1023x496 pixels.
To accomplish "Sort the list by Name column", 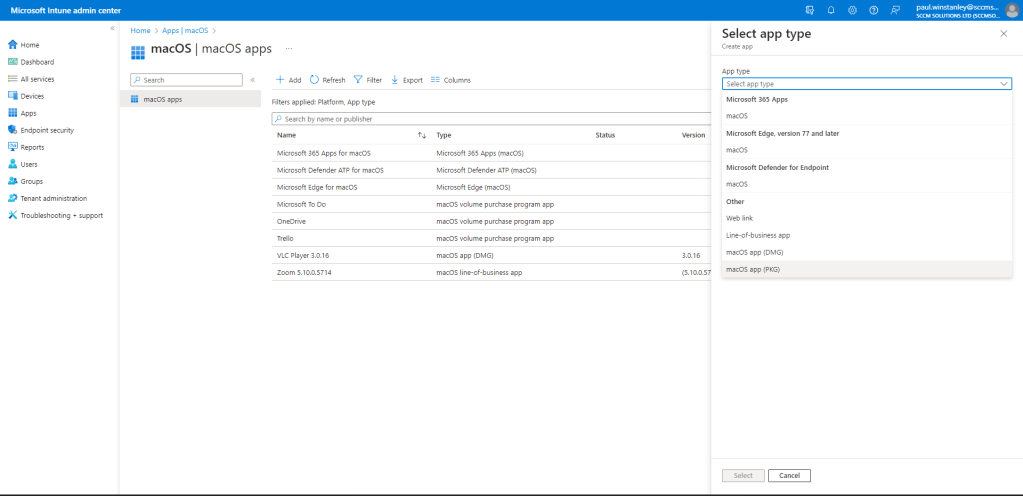I will pos(422,135).
